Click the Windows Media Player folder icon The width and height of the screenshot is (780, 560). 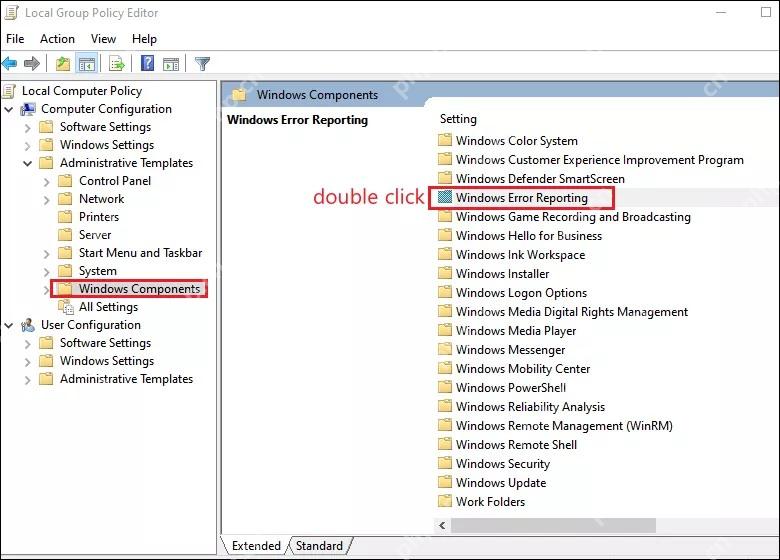pos(445,330)
